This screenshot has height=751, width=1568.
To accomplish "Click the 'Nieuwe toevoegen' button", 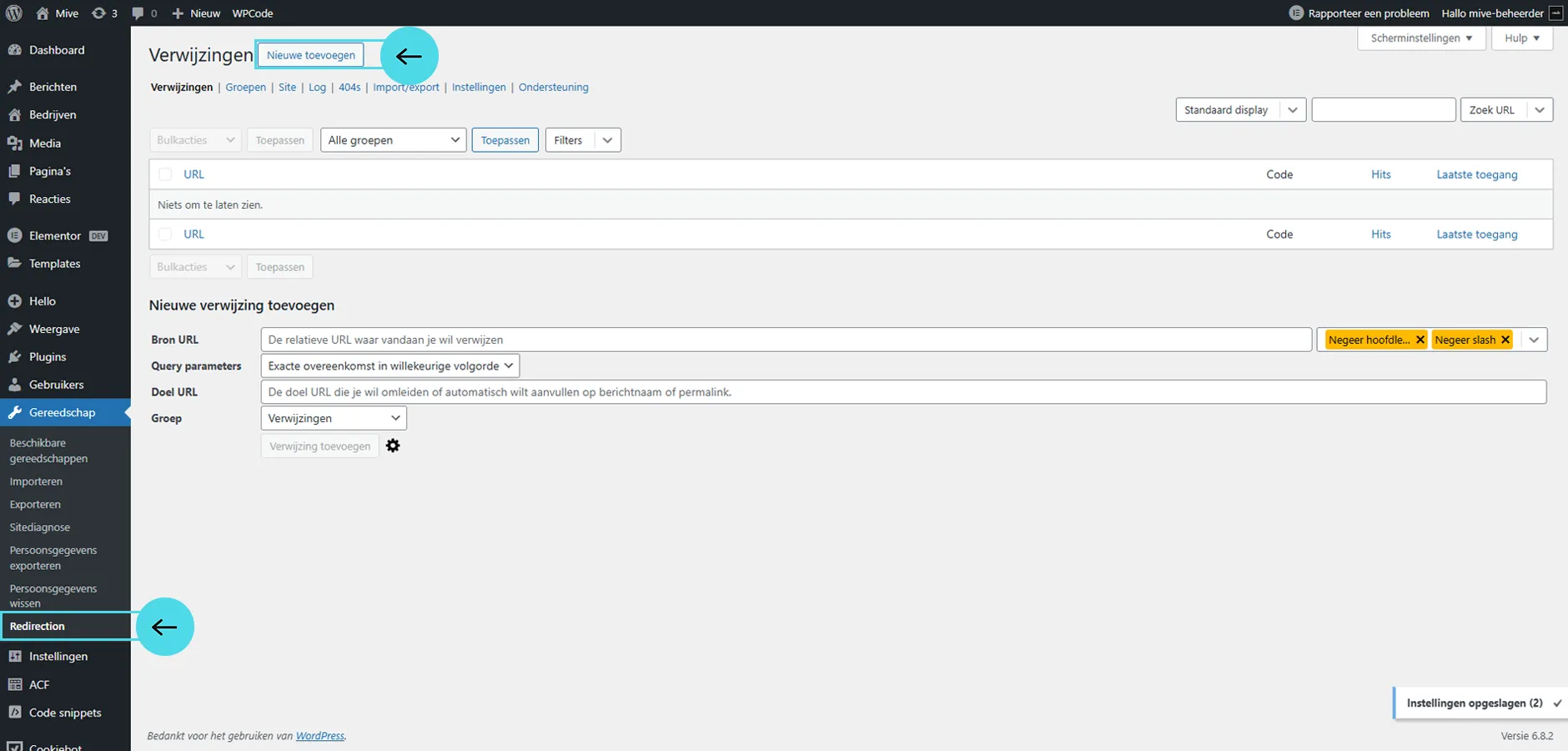I will pos(310,55).
